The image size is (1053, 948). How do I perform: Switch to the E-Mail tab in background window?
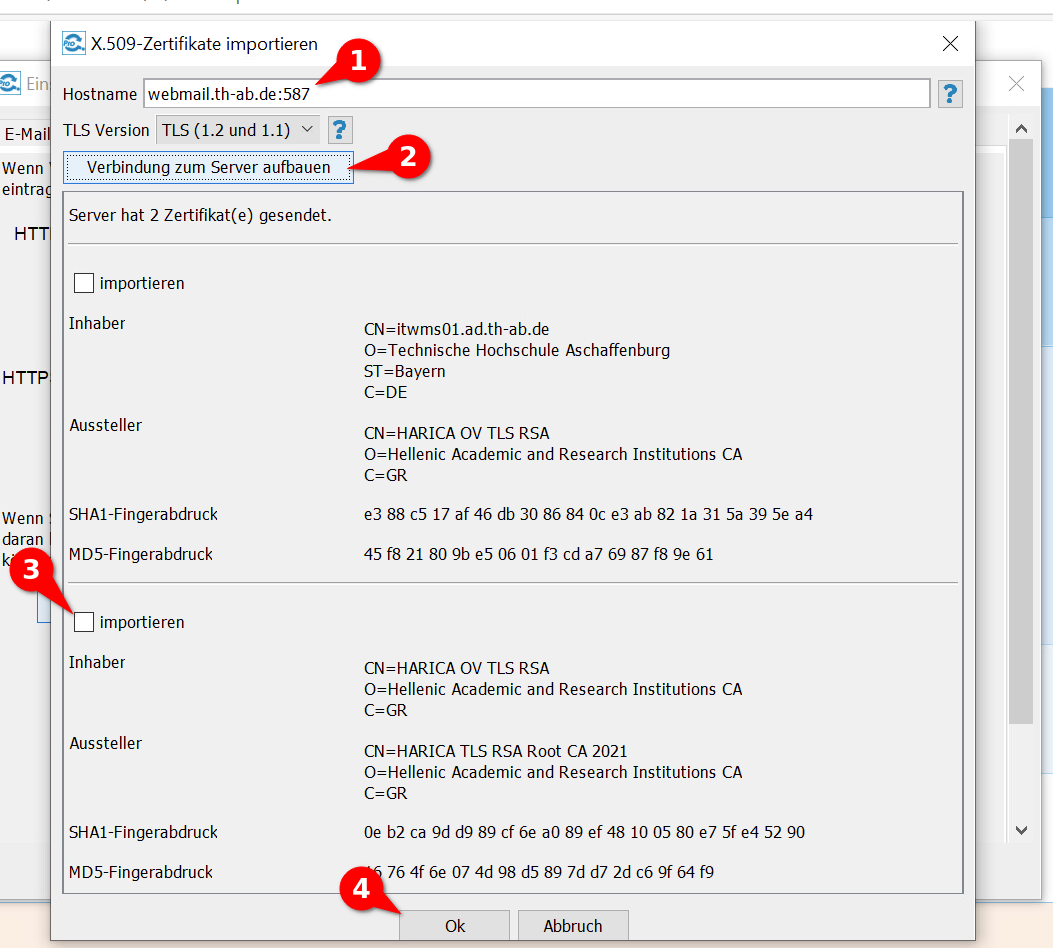tap(25, 134)
